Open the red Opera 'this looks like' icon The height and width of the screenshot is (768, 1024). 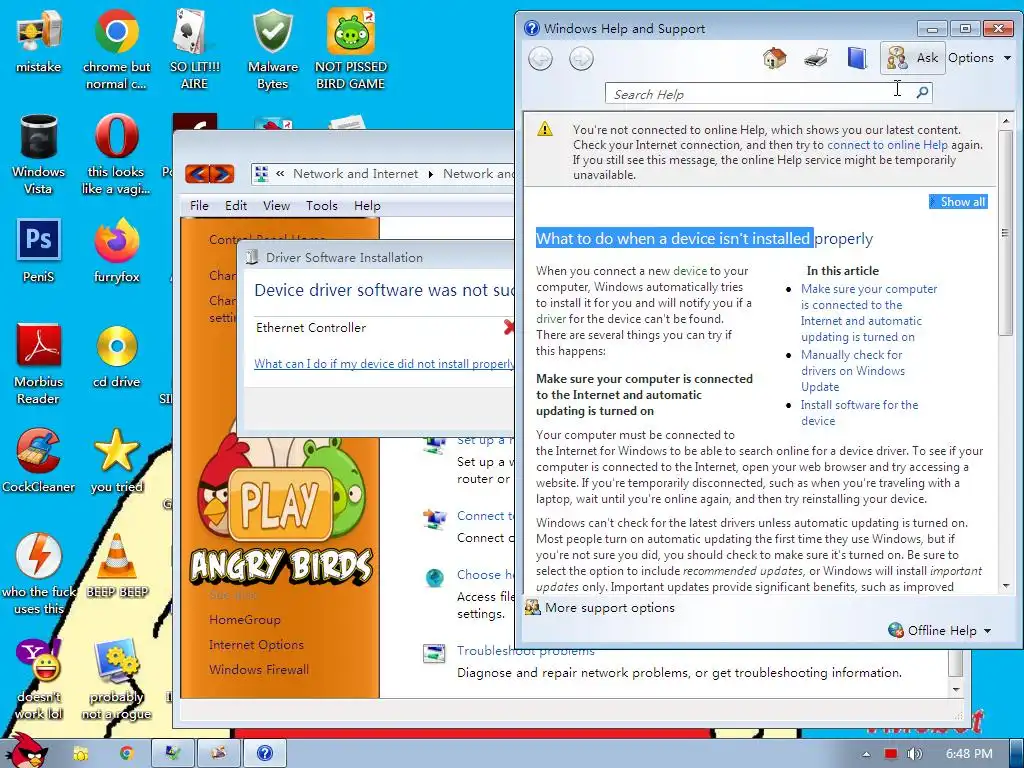point(116,154)
